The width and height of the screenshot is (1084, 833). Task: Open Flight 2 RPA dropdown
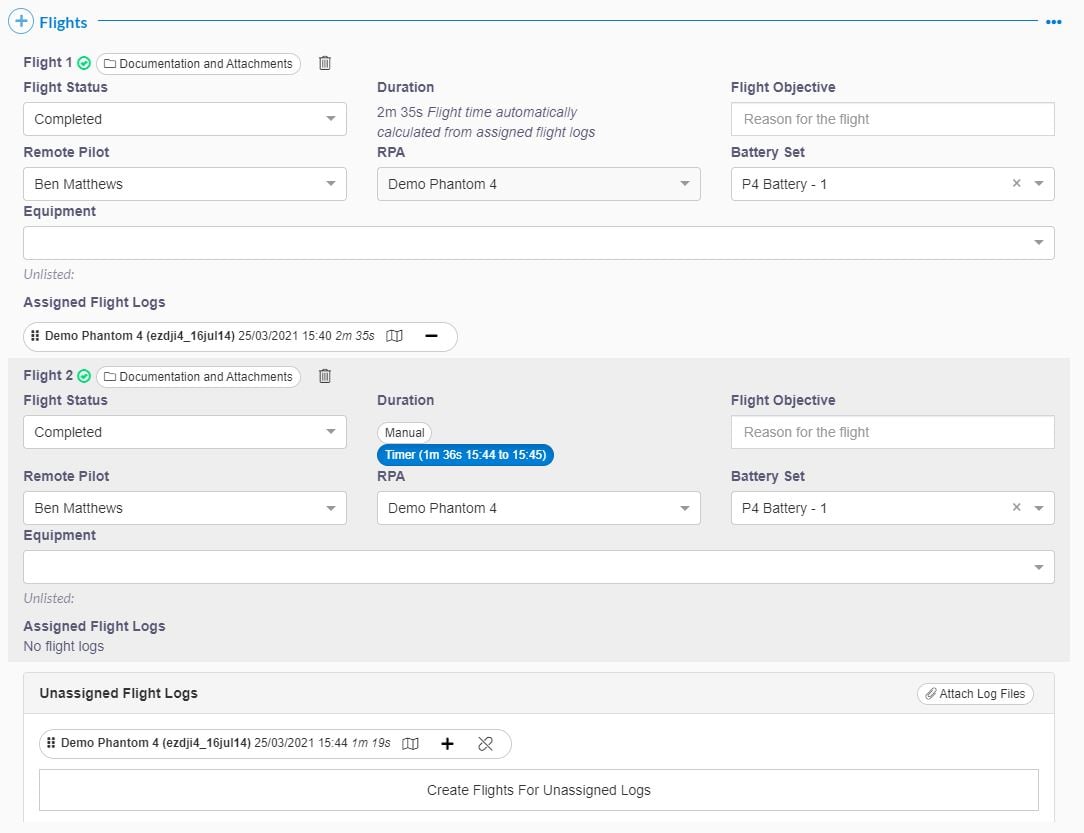(x=538, y=508)
